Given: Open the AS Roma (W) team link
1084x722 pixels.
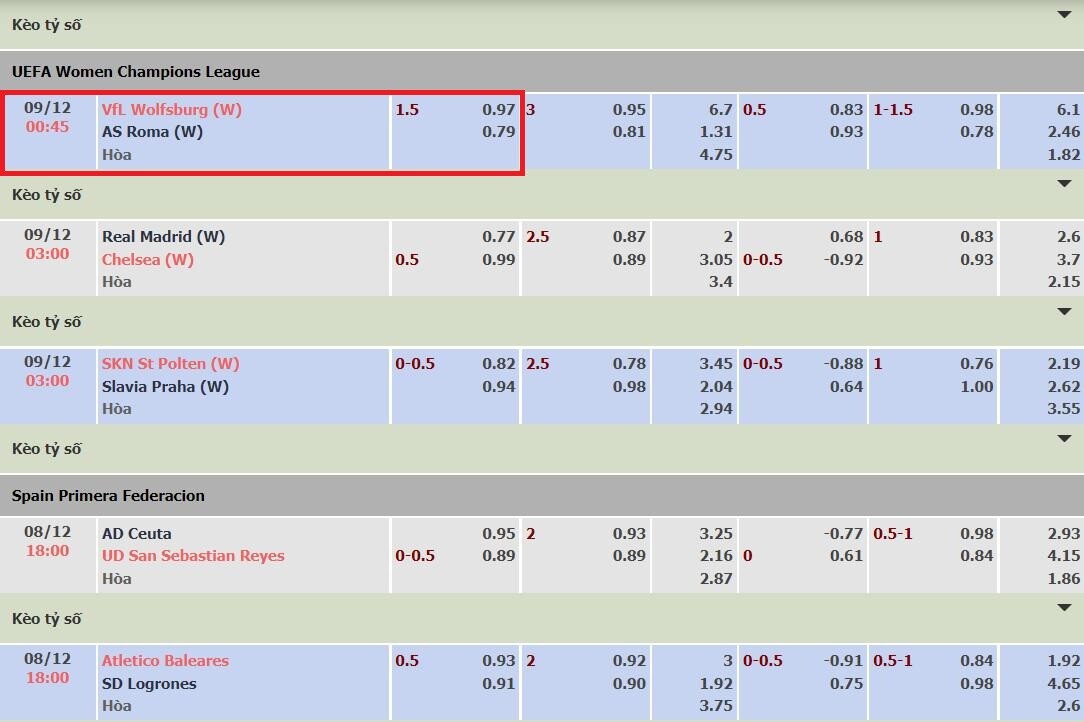Looking at the screenshot, I should (152, 131).
